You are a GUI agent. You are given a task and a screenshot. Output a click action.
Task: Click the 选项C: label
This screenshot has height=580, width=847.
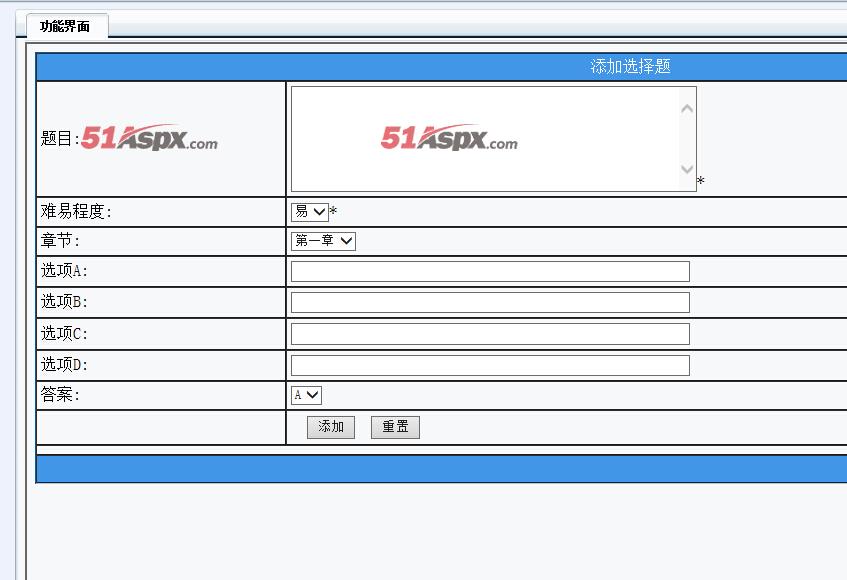point(64,334)
